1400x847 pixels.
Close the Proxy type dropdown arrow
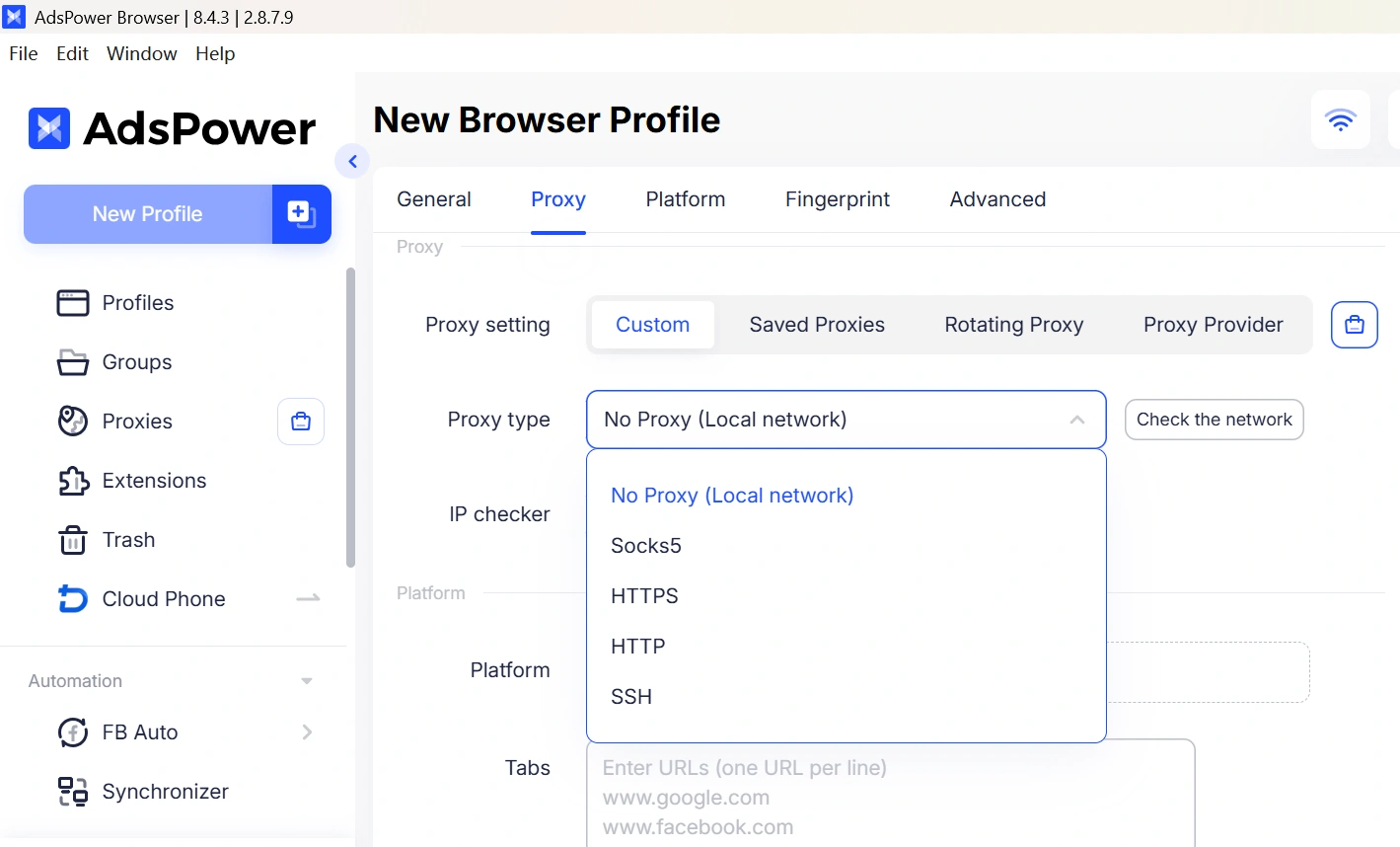pos(1077,420)
